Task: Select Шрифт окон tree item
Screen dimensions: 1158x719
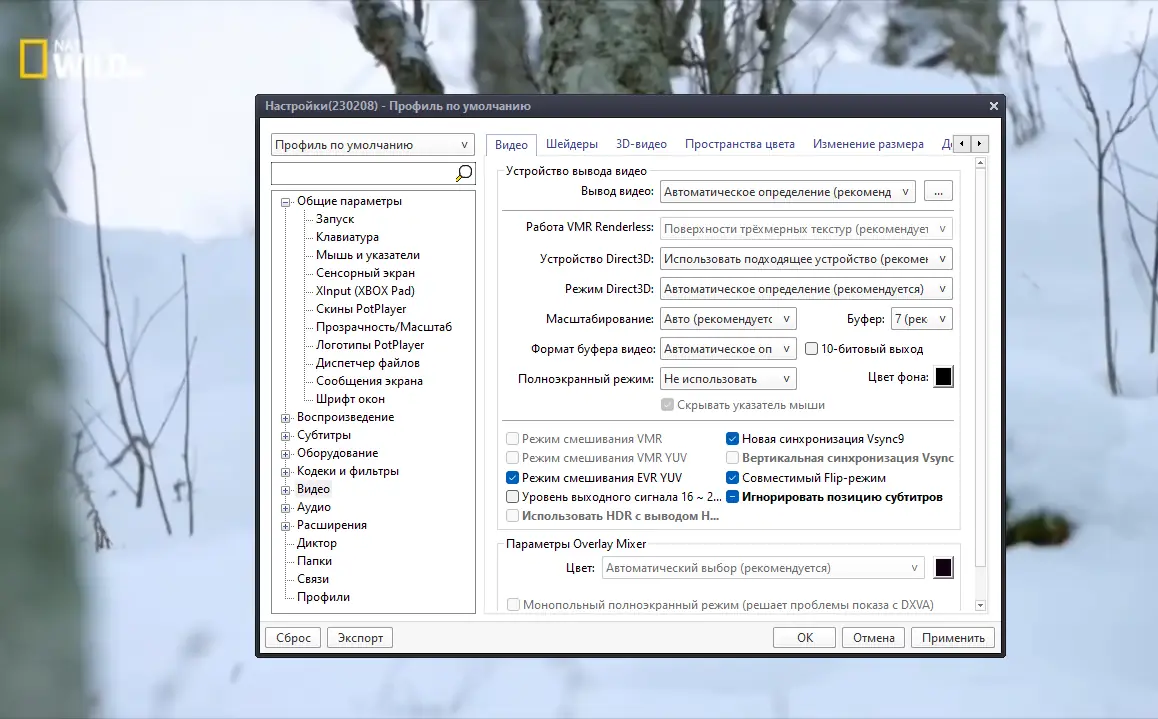Action: (x=350, y=399)
